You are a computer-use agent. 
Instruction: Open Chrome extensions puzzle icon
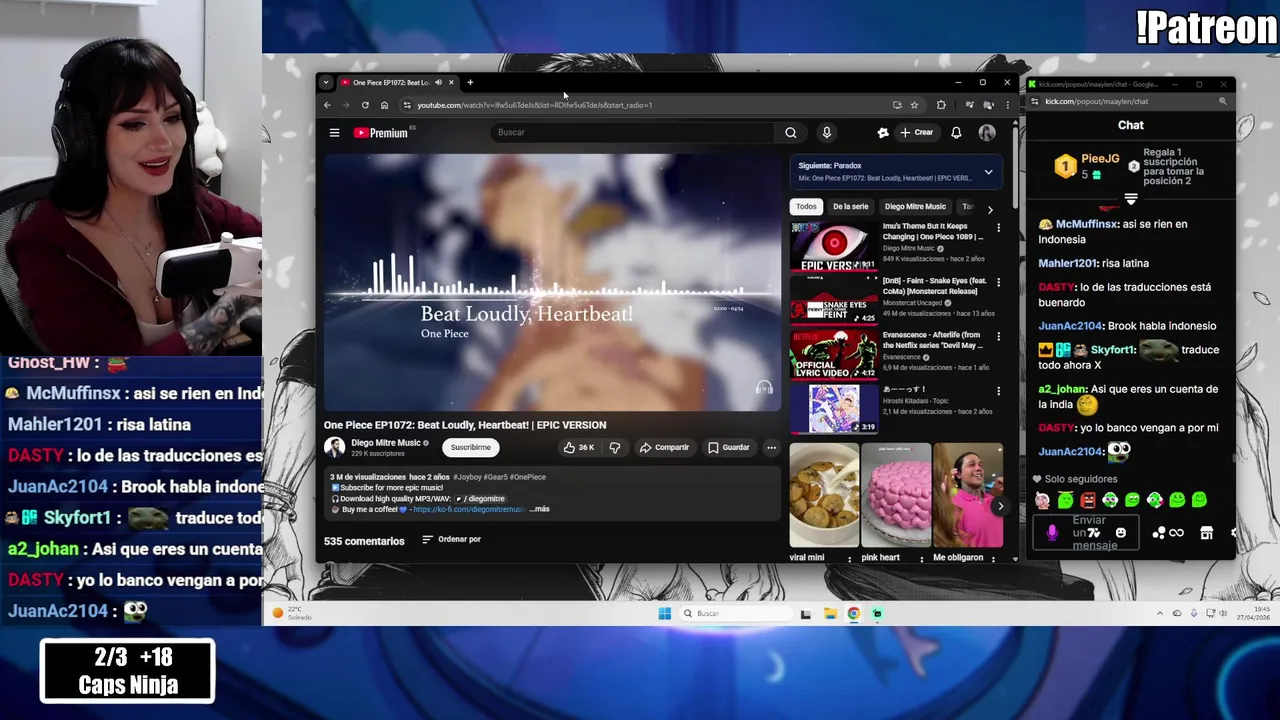click(x=941, y=105)
